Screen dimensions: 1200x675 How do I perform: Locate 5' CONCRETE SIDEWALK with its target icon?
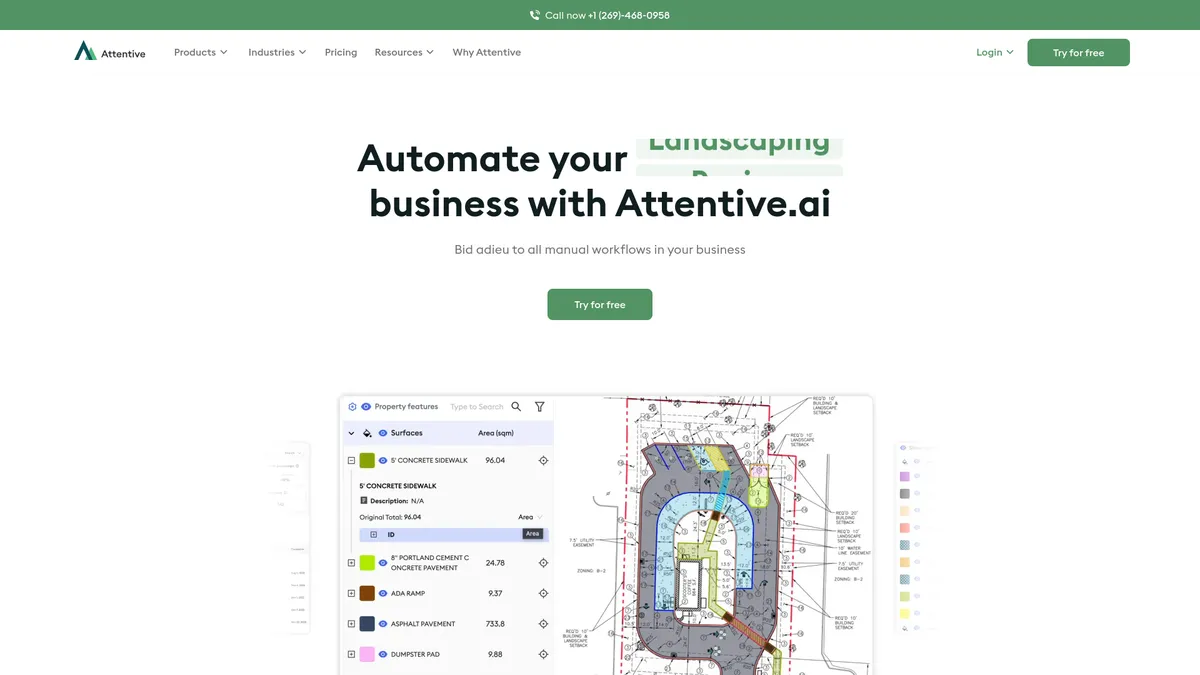click(543, 461)
